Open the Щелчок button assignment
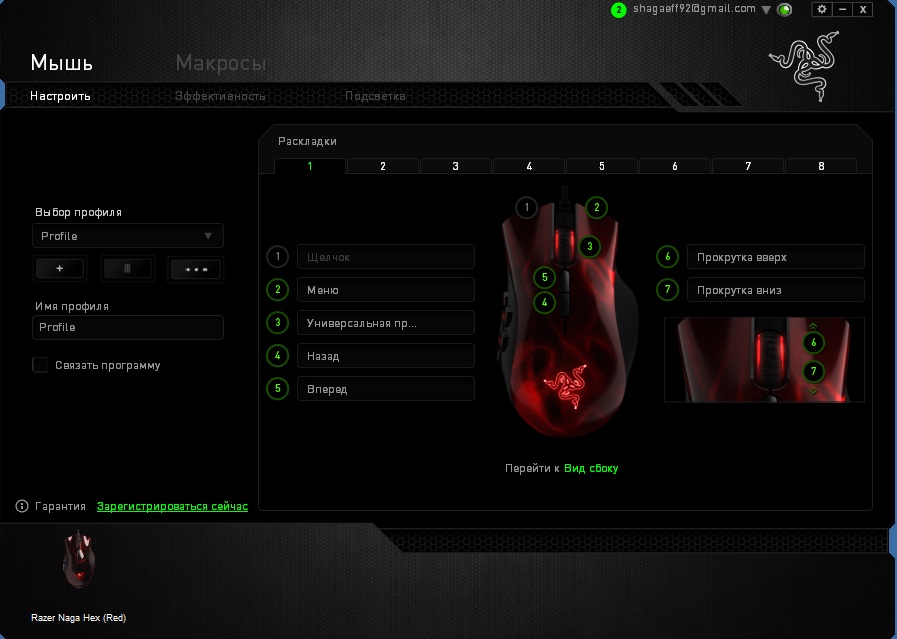The height and width of the screenshot is (639, 897). [x=386, y=257]
